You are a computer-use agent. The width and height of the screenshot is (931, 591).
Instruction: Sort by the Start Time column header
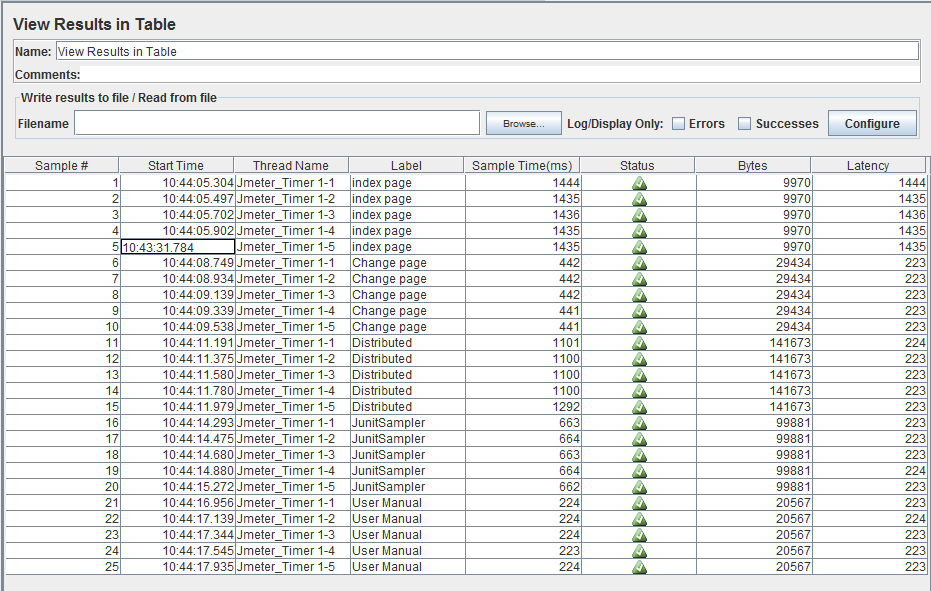coord(176,166)
